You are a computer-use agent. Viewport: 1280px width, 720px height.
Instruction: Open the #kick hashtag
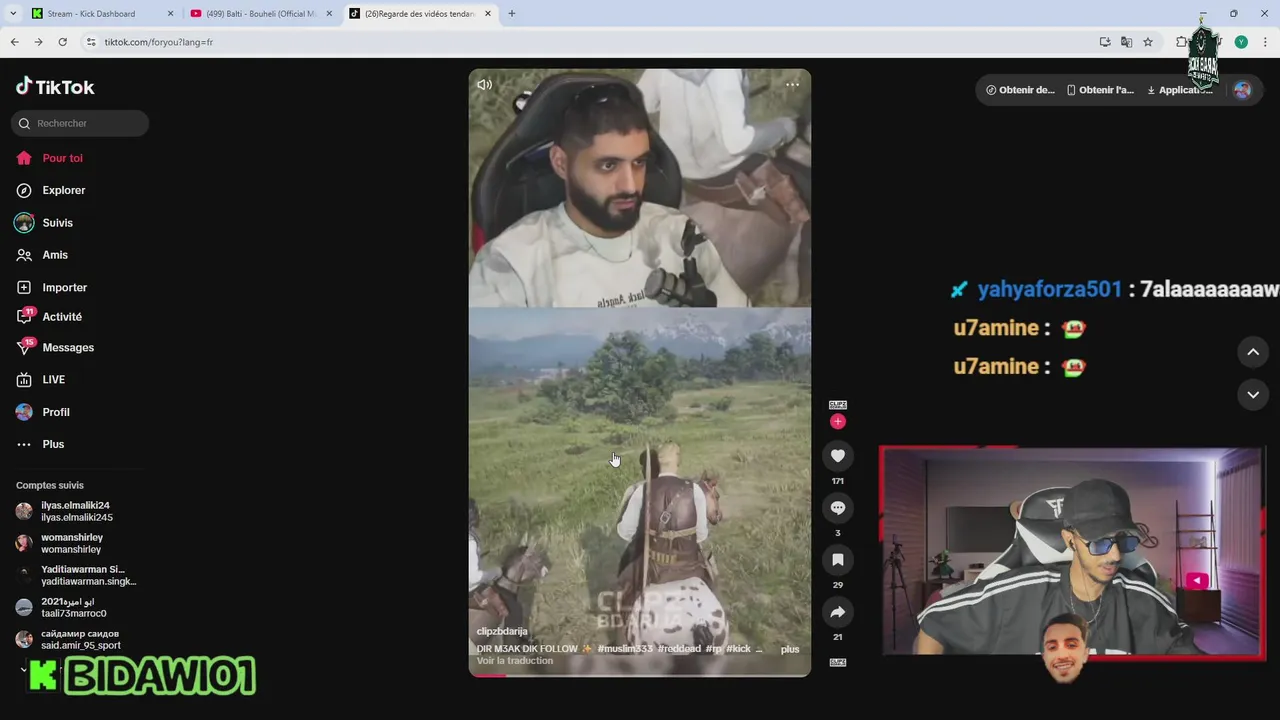738,649
